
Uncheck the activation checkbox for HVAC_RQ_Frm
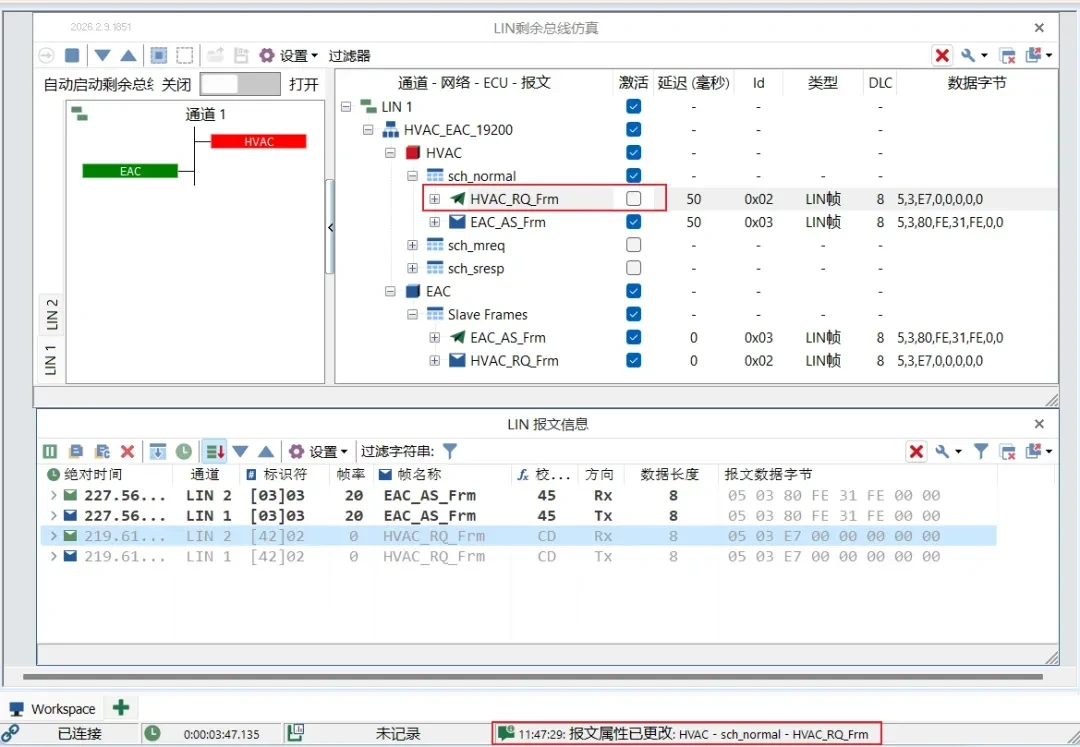click(x=633, y=198)
